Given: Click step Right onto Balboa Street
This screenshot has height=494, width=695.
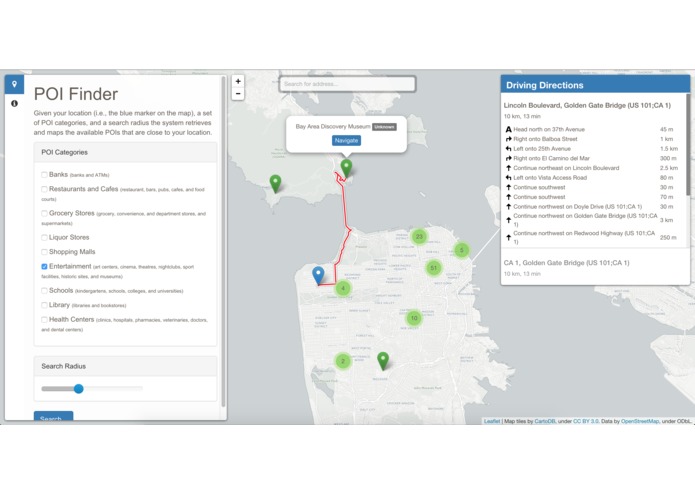Looking at the screenshot, I should (593, 139).
